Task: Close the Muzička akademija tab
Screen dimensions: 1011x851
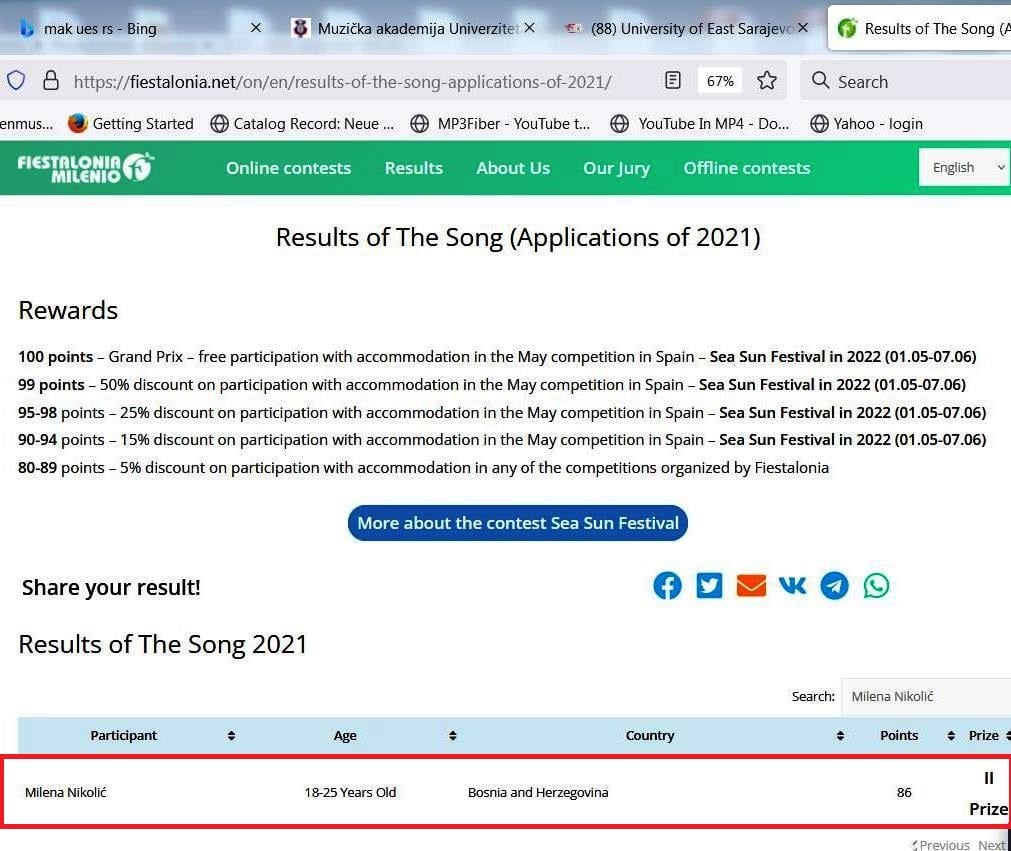Action: pyautogui.click(x=529, y=28)
